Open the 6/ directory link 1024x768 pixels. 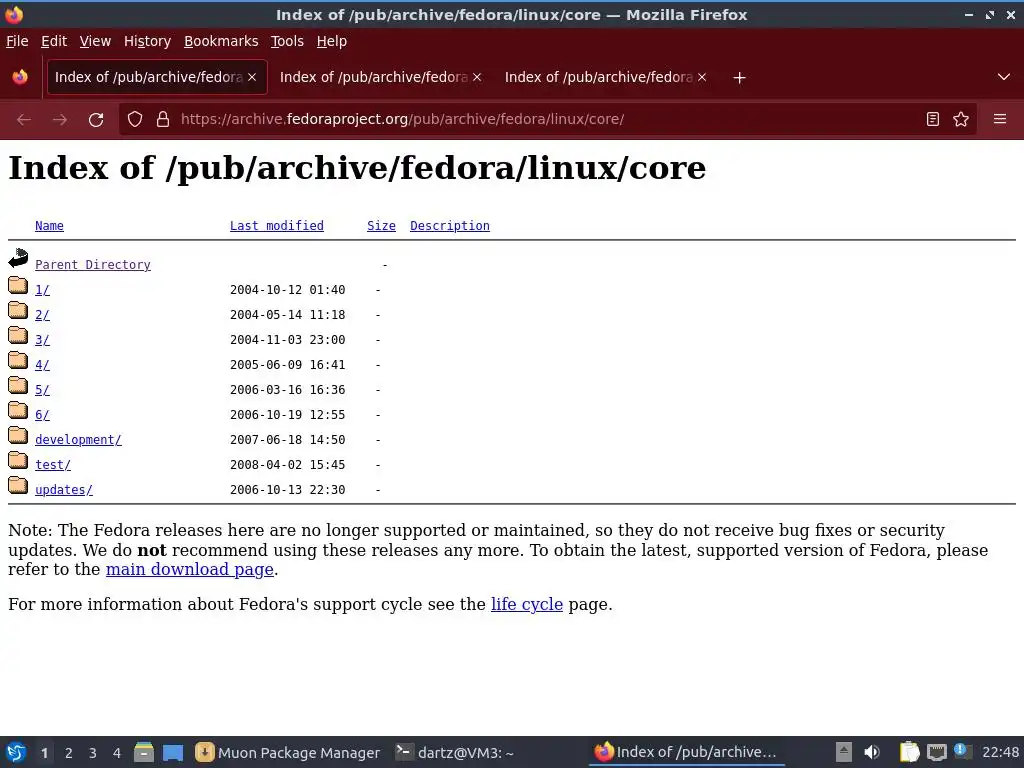click(x=42, y=415)
